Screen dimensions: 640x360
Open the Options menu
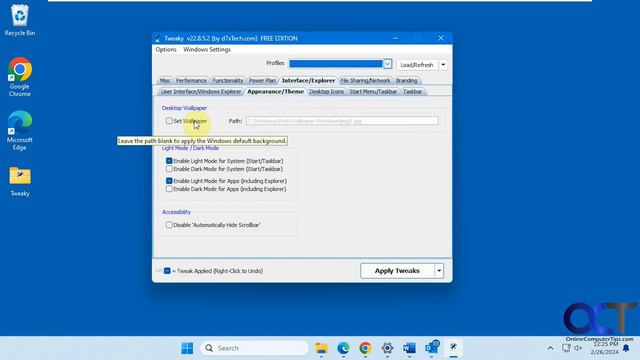click(166, 49)
